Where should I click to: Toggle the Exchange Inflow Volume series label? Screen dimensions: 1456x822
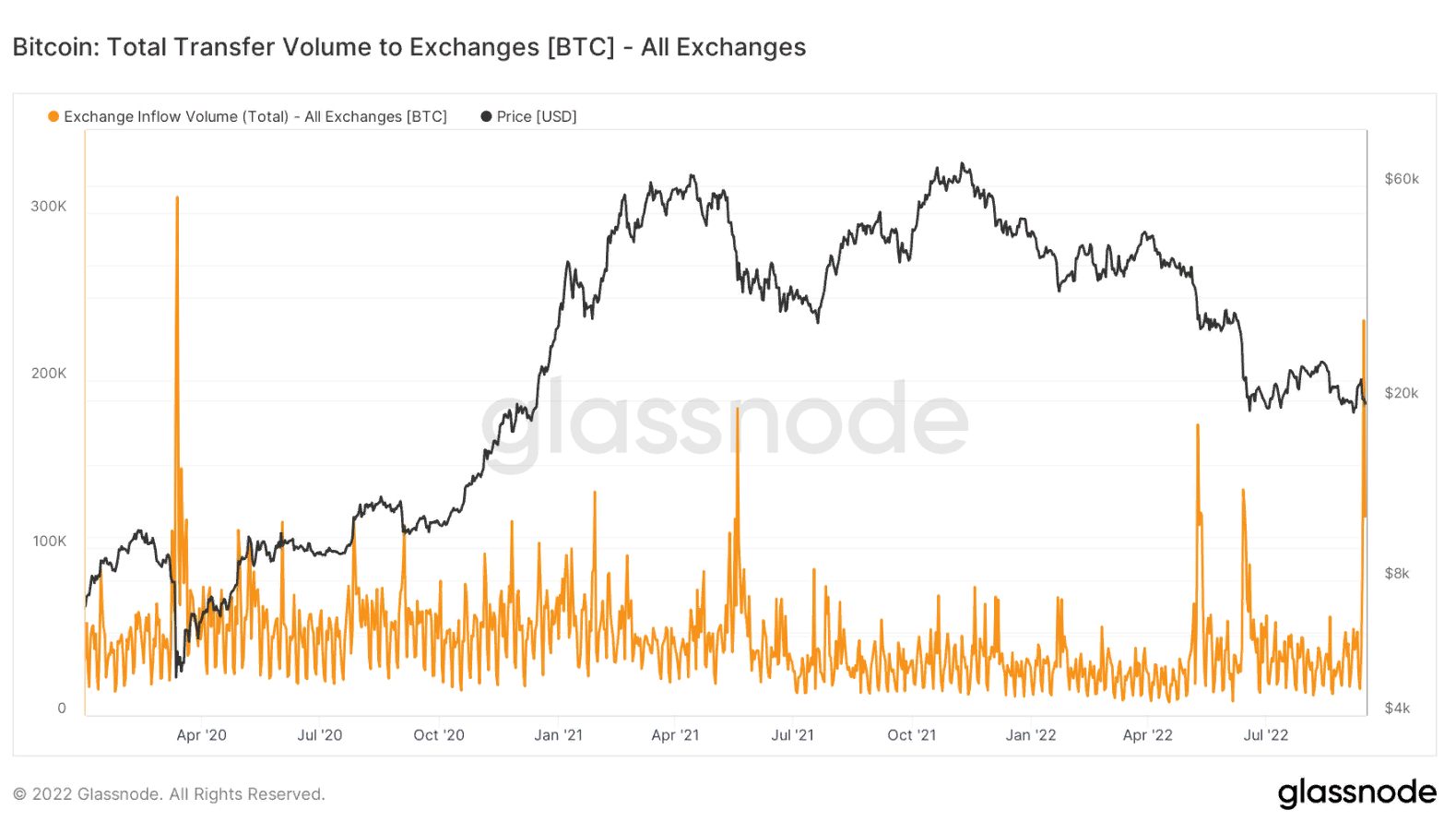255,116
